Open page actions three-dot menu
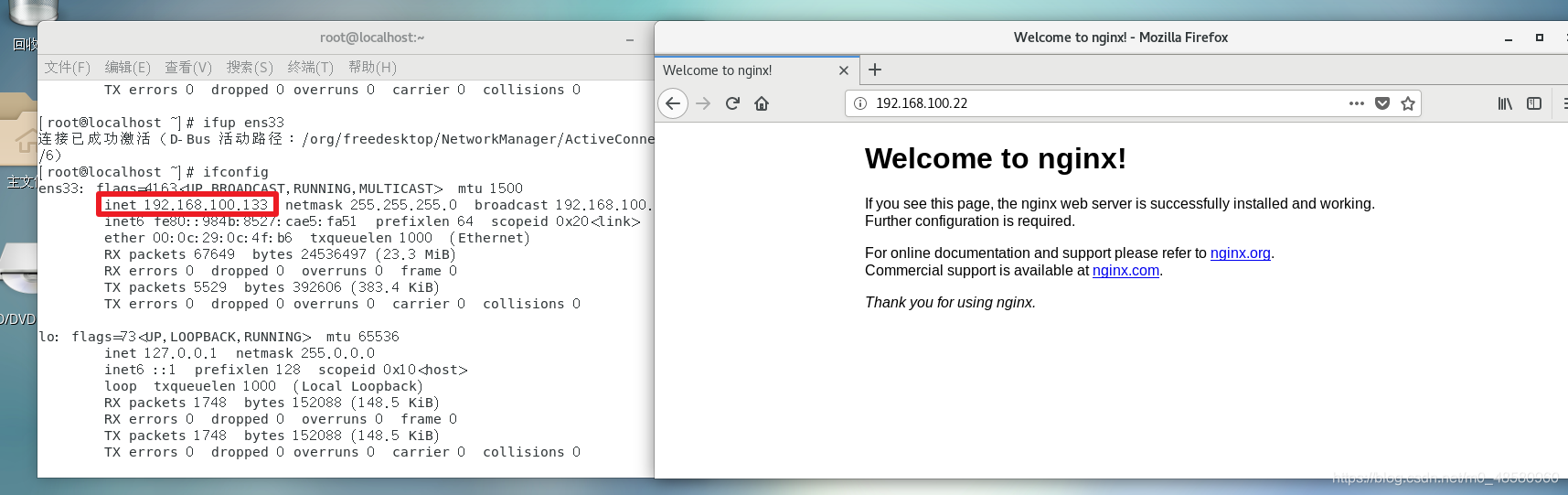This screenshot has height=495, width=1568. (x=1357, y=103)
